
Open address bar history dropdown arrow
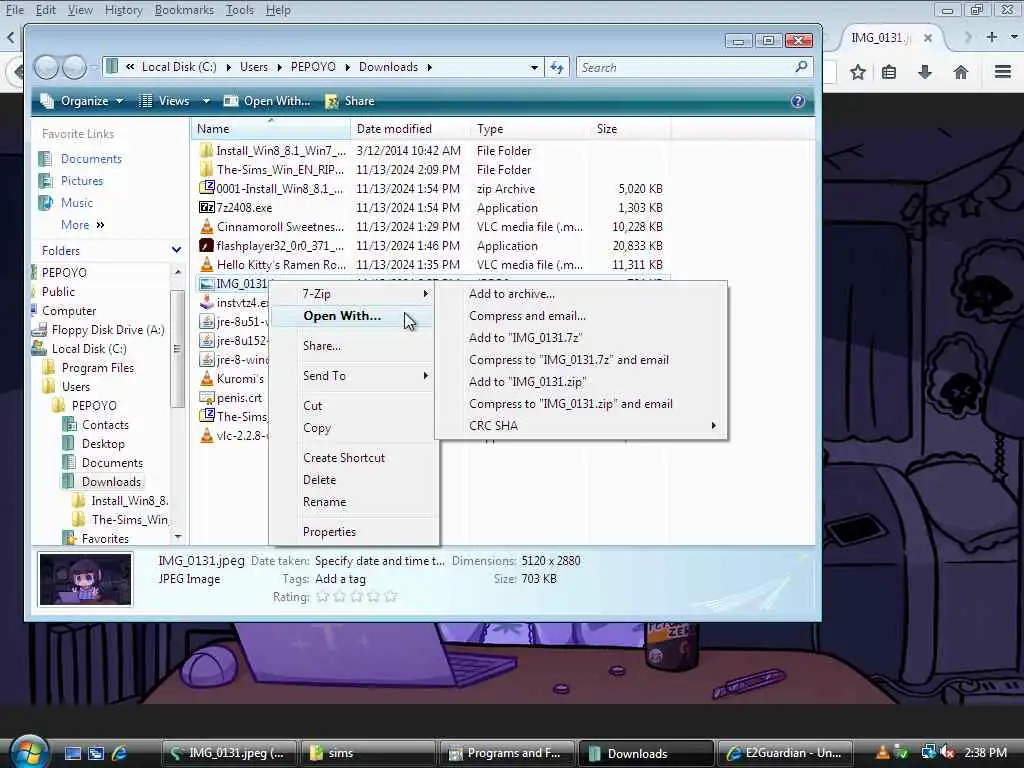coord(534,67)
